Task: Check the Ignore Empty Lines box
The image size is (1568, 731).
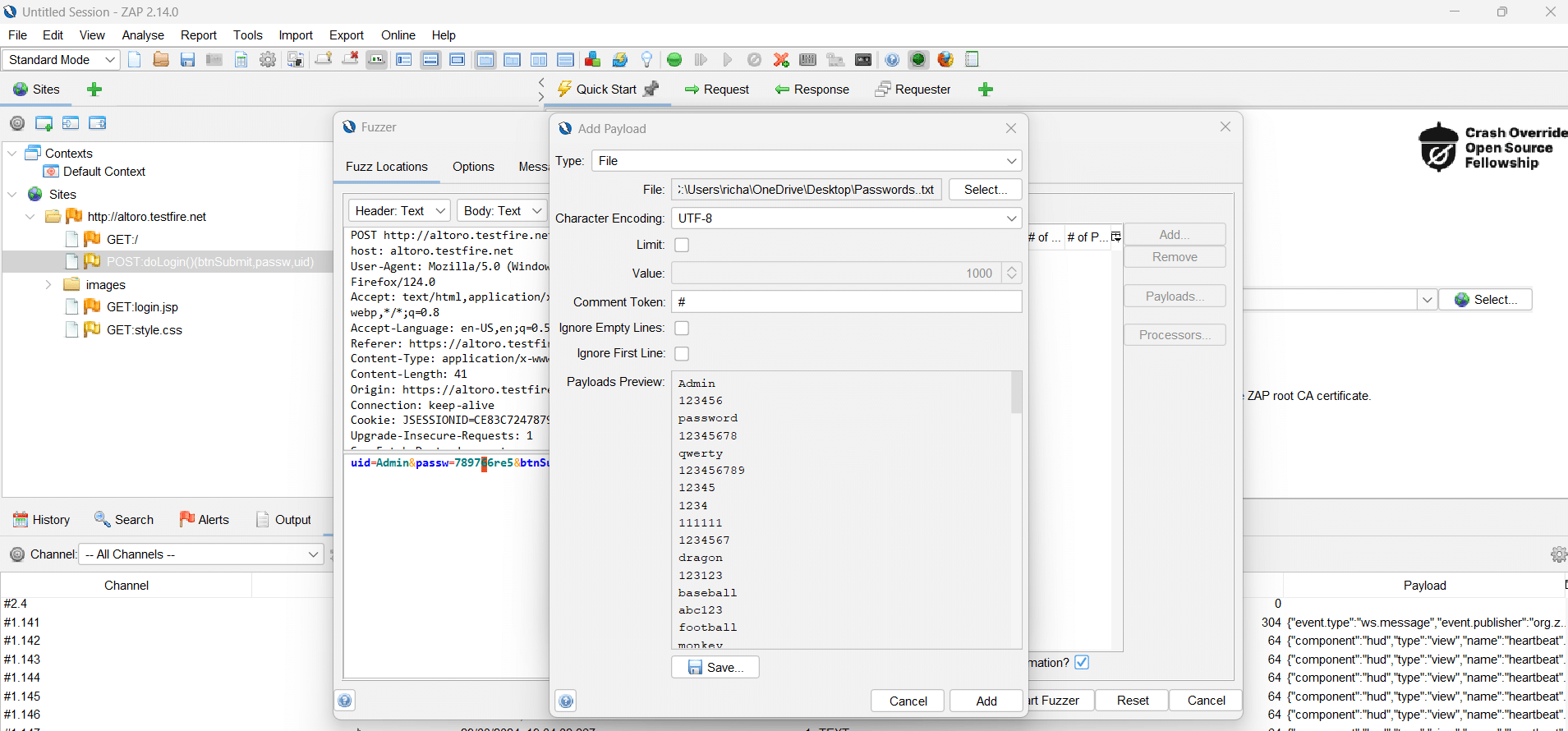Action: tap(682, 328)
